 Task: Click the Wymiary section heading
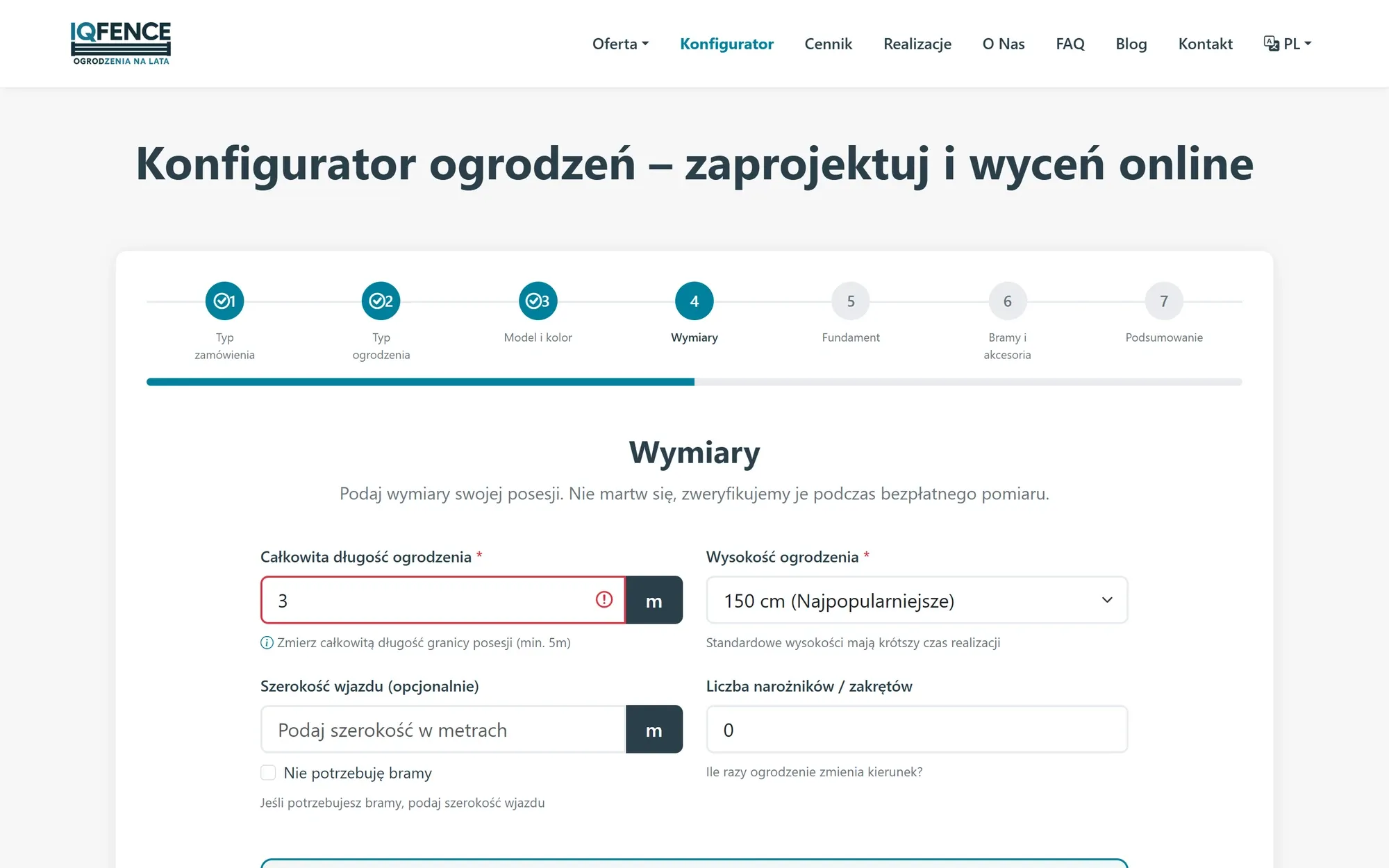pos(694,452)
